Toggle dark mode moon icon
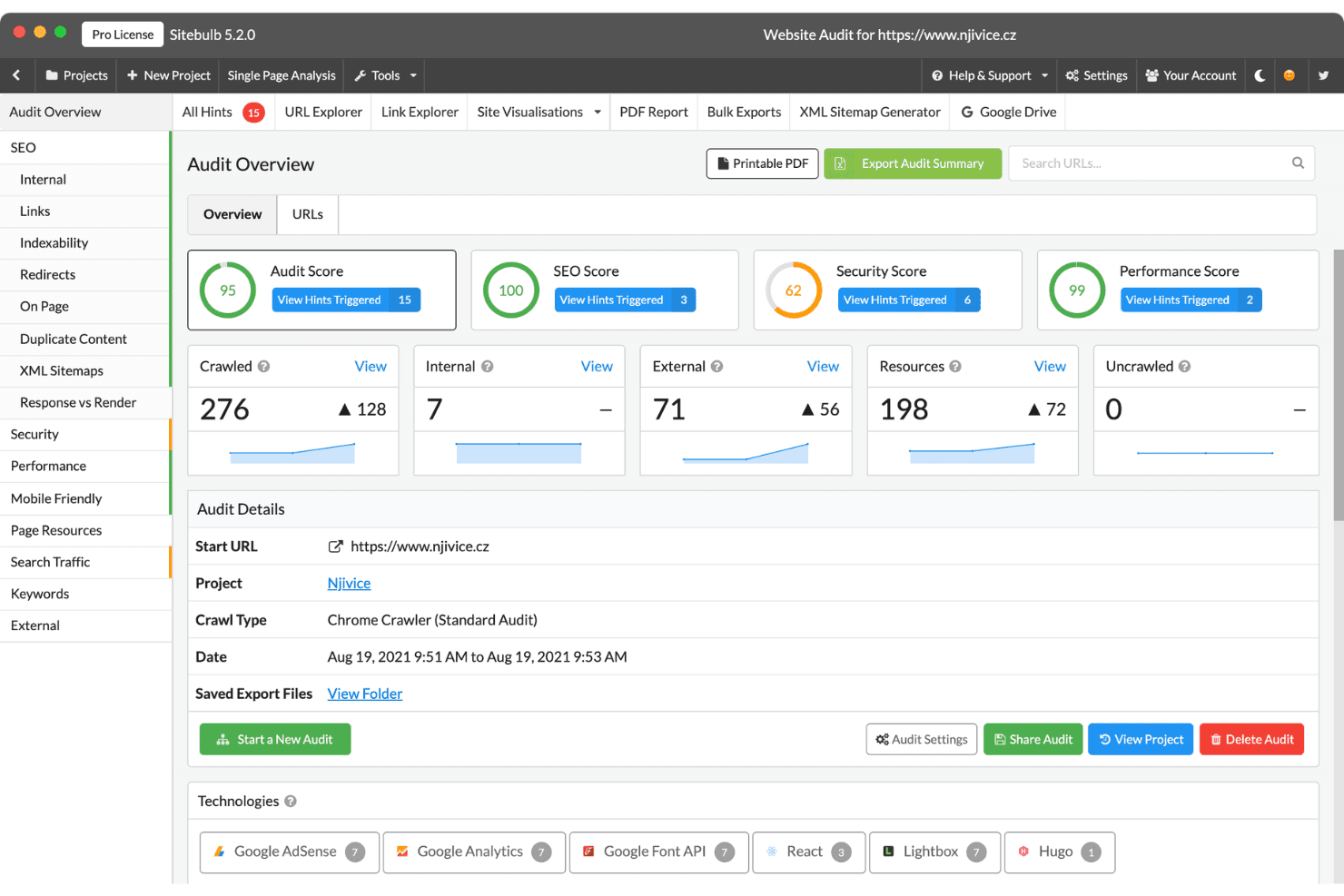Viewport: 1344px width, 896px height. click(x=1260, y=75)
